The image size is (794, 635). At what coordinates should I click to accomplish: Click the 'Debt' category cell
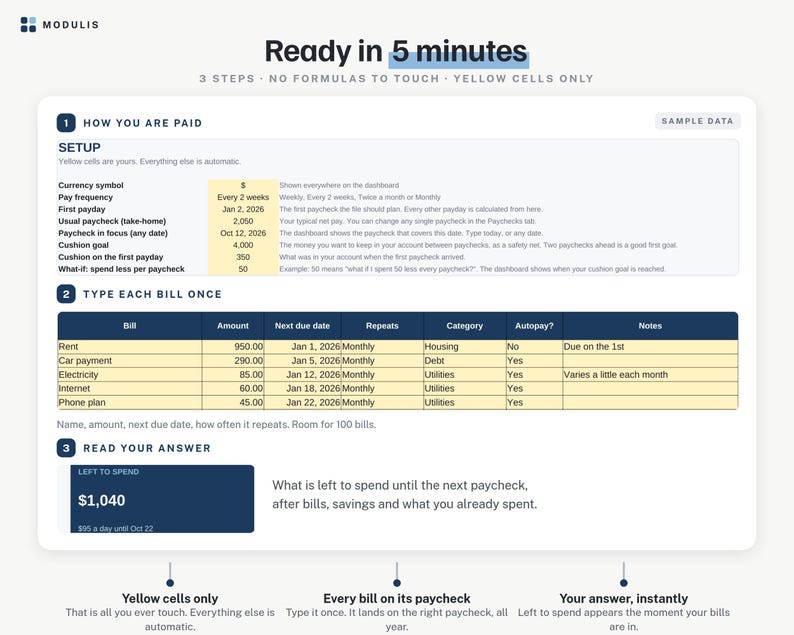point(465,361)
